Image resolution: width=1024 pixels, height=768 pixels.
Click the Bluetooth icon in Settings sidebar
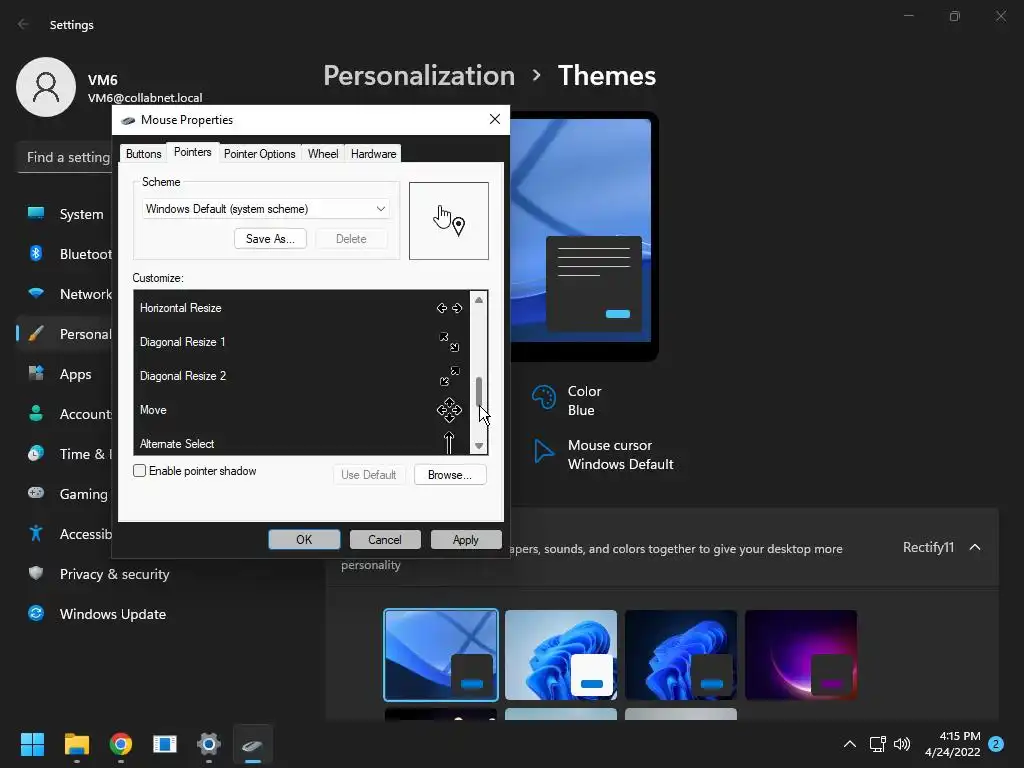[36, 253]
